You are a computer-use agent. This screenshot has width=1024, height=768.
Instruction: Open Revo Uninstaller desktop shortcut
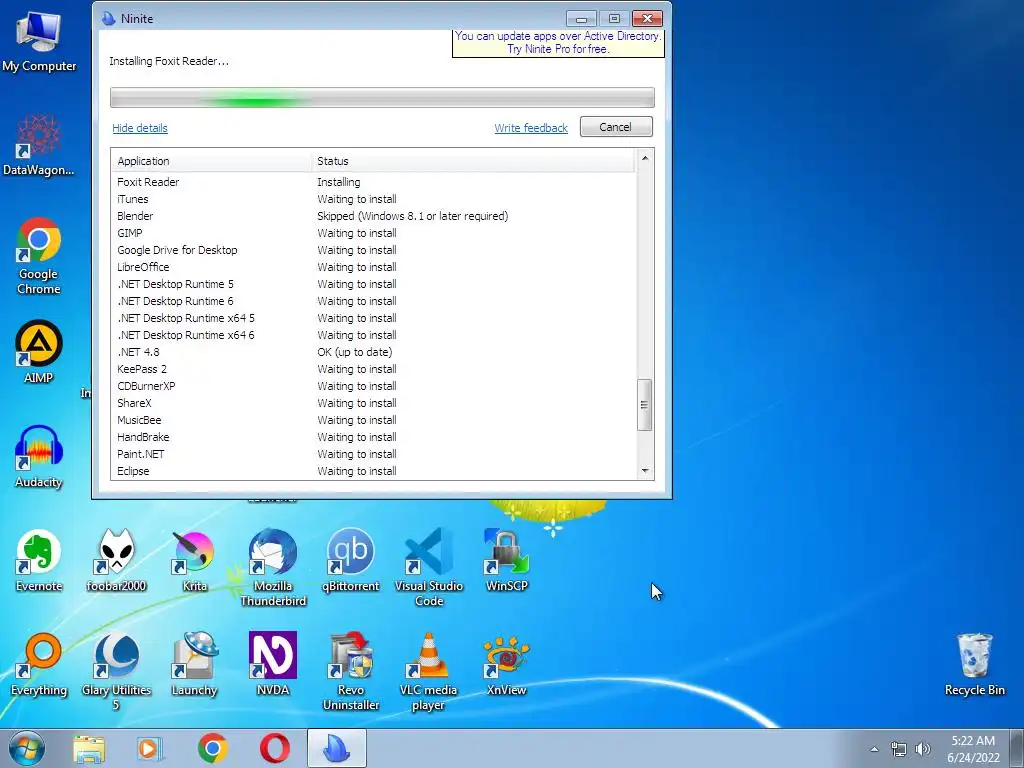point(351,671)
